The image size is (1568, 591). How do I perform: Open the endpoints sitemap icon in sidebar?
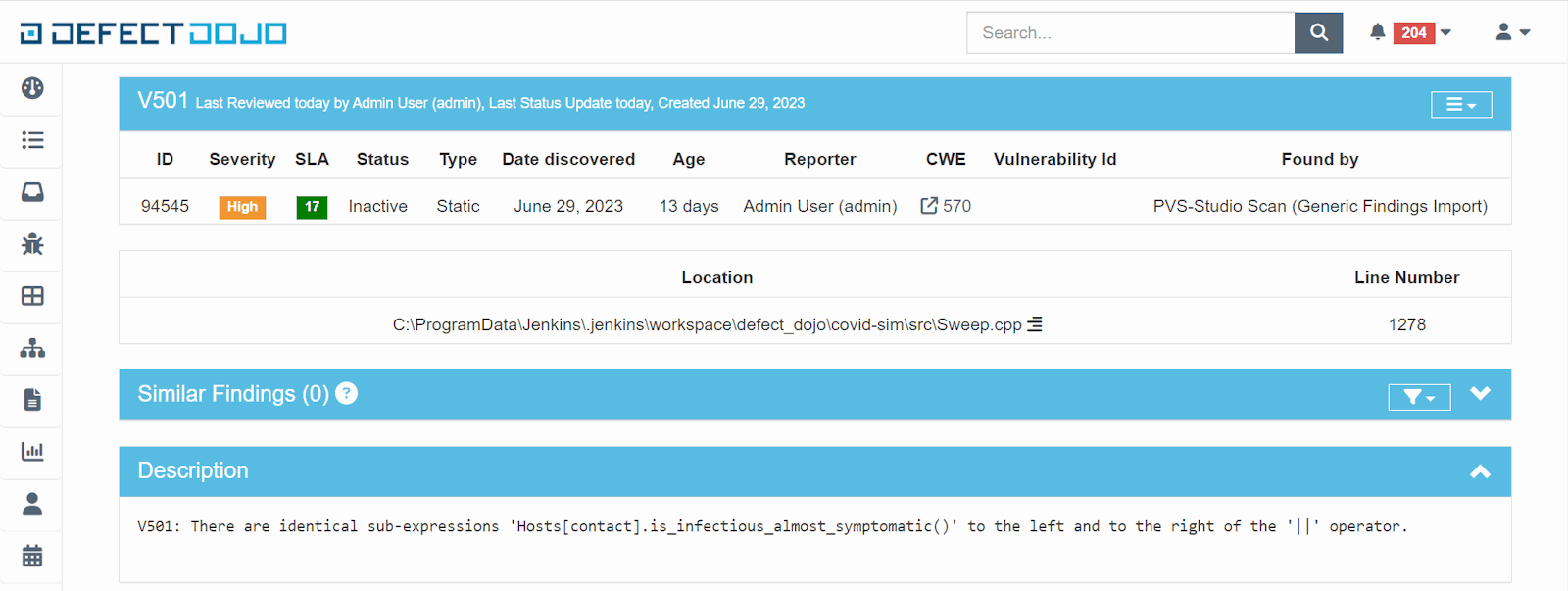click(32, 348)
